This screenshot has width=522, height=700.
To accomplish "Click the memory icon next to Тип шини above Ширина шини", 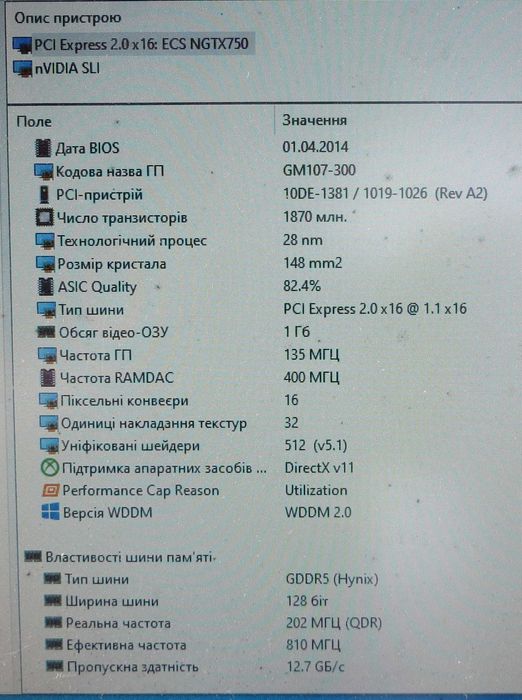I will 52,579.
